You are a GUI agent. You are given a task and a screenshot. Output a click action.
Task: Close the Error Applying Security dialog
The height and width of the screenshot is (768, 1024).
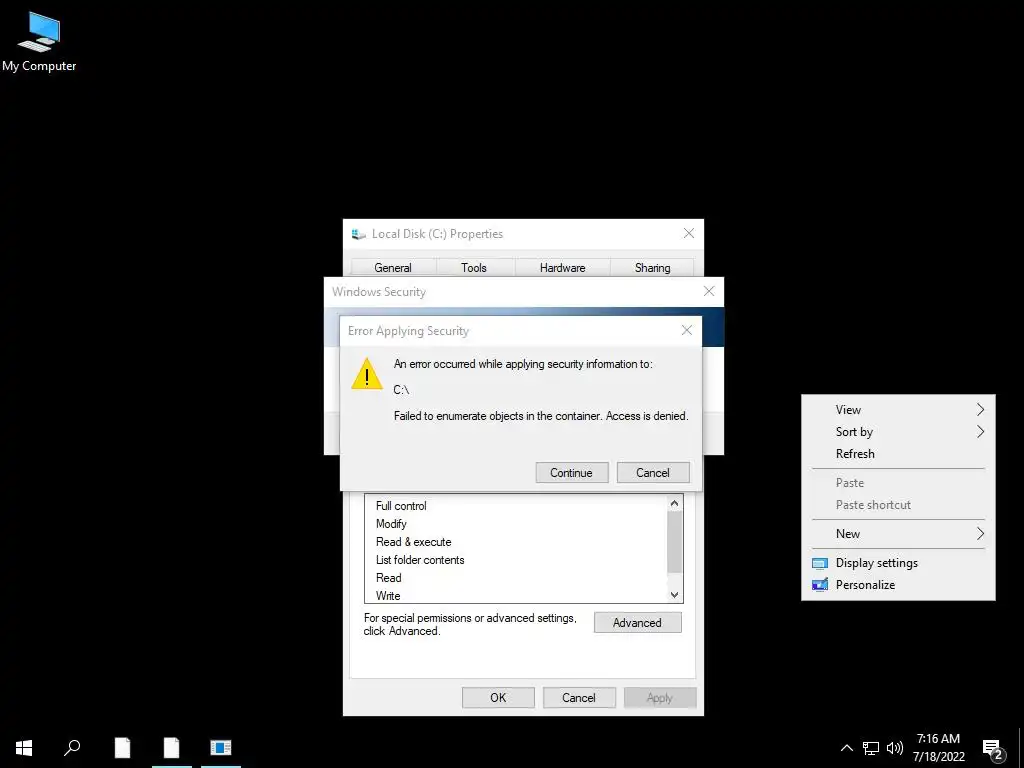coord(686,330)
